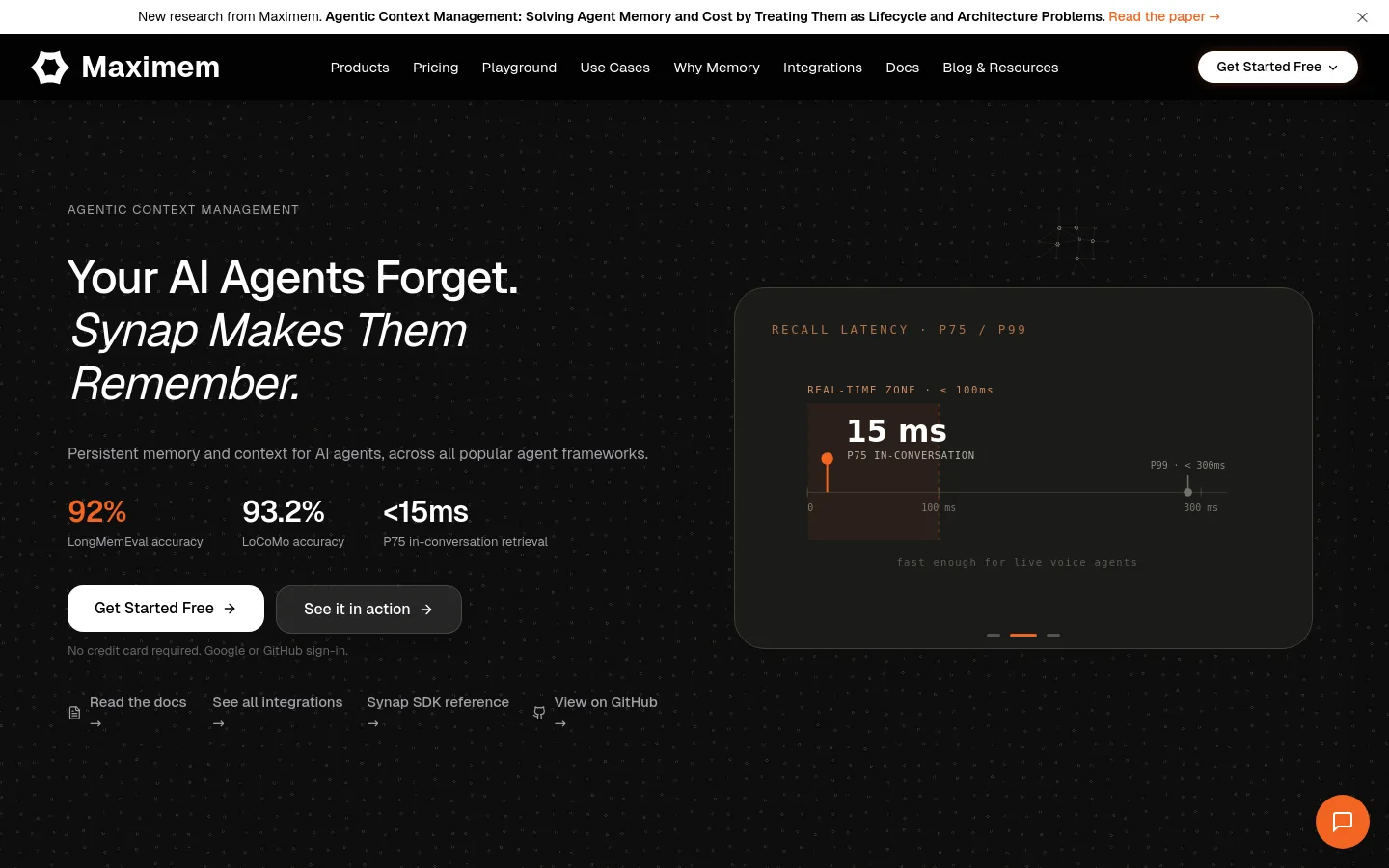This screenshot has height=868, width=1389.
Task: Go to the Pricing page
Action: click(x=436, y=68)
